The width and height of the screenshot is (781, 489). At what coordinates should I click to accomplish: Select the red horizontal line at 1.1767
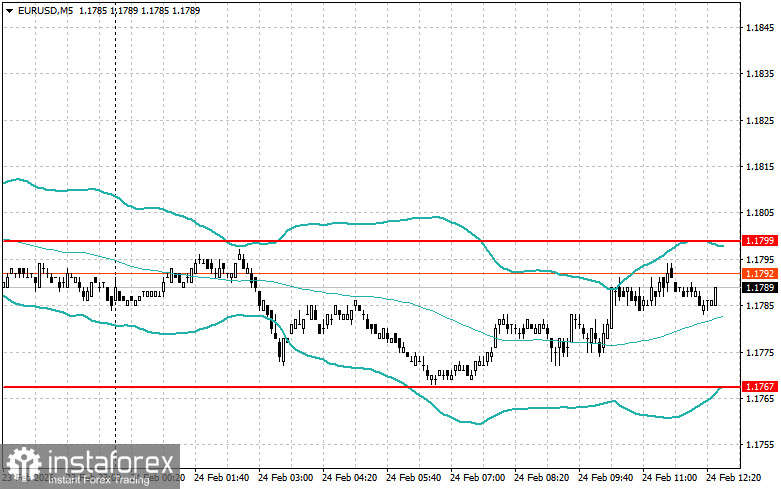[x=371, y=386]
